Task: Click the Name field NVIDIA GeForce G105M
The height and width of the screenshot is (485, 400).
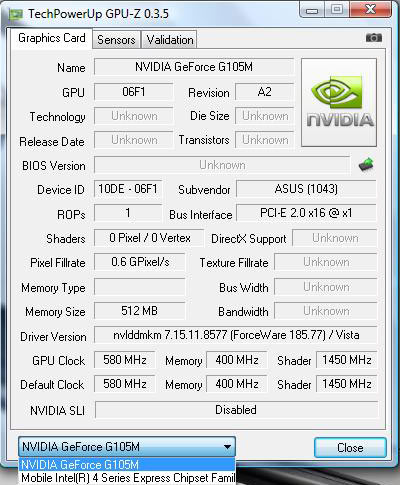Action: click(x=194, y=67)
